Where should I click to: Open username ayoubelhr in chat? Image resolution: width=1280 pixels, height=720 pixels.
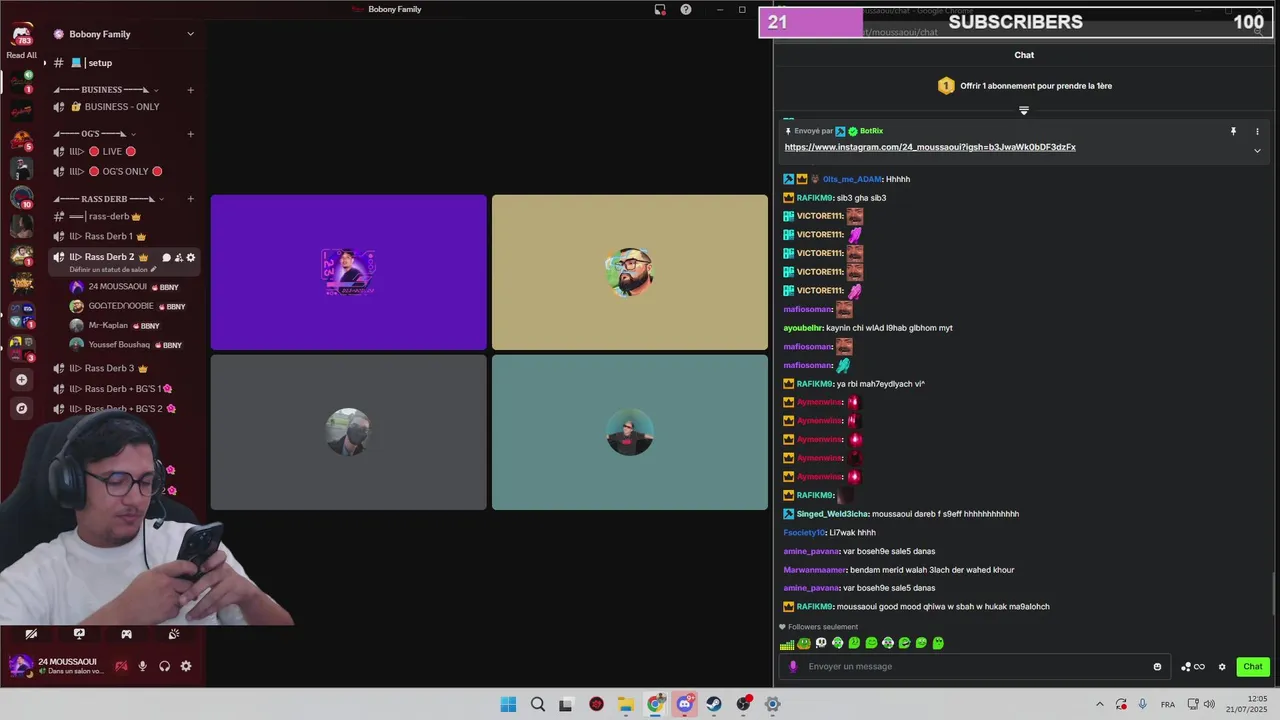click(803, 328)
